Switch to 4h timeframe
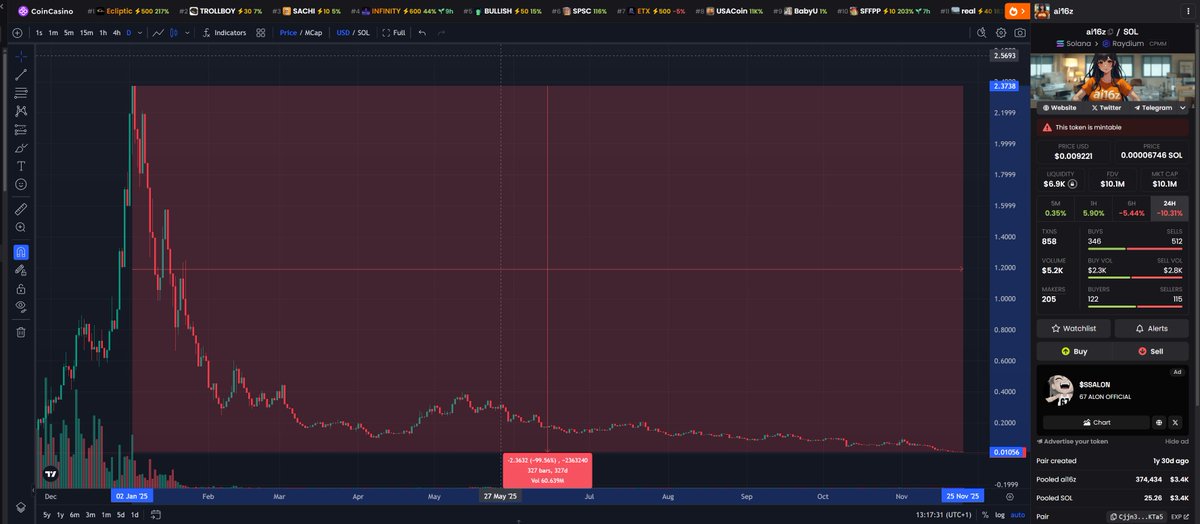 point(117,32)
